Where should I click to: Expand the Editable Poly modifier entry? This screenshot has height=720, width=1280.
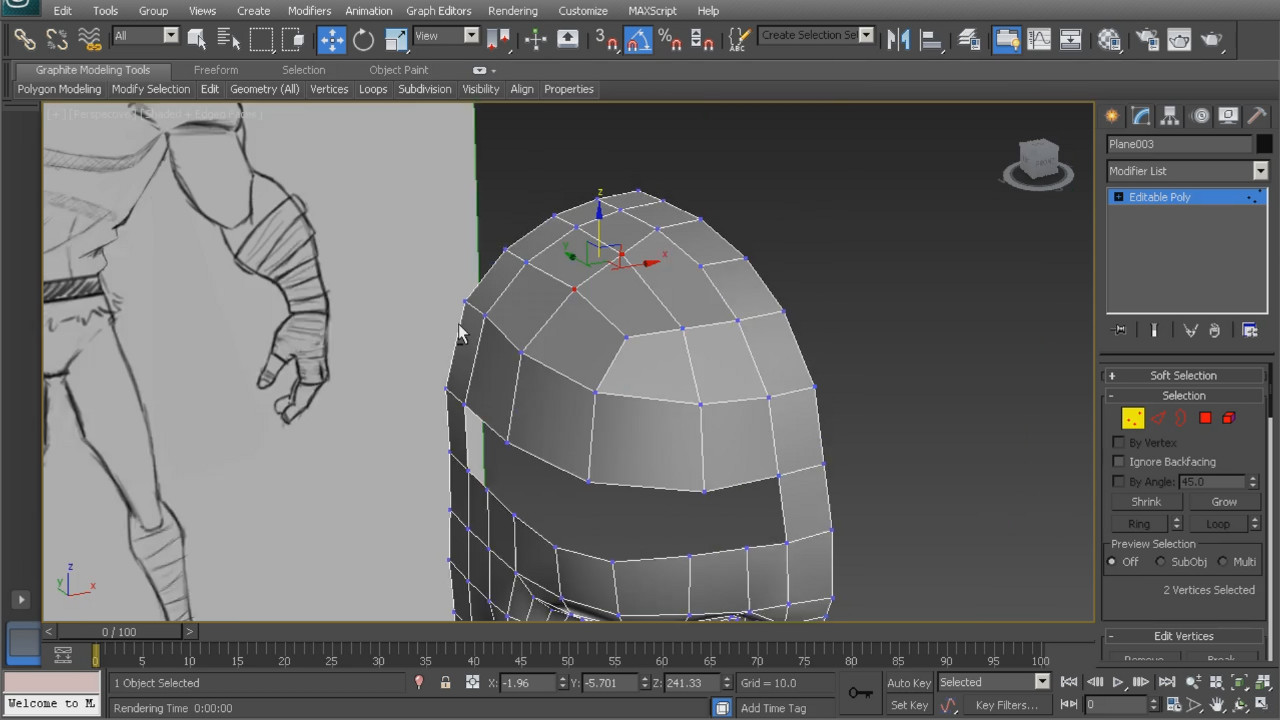click(1118, 197)
